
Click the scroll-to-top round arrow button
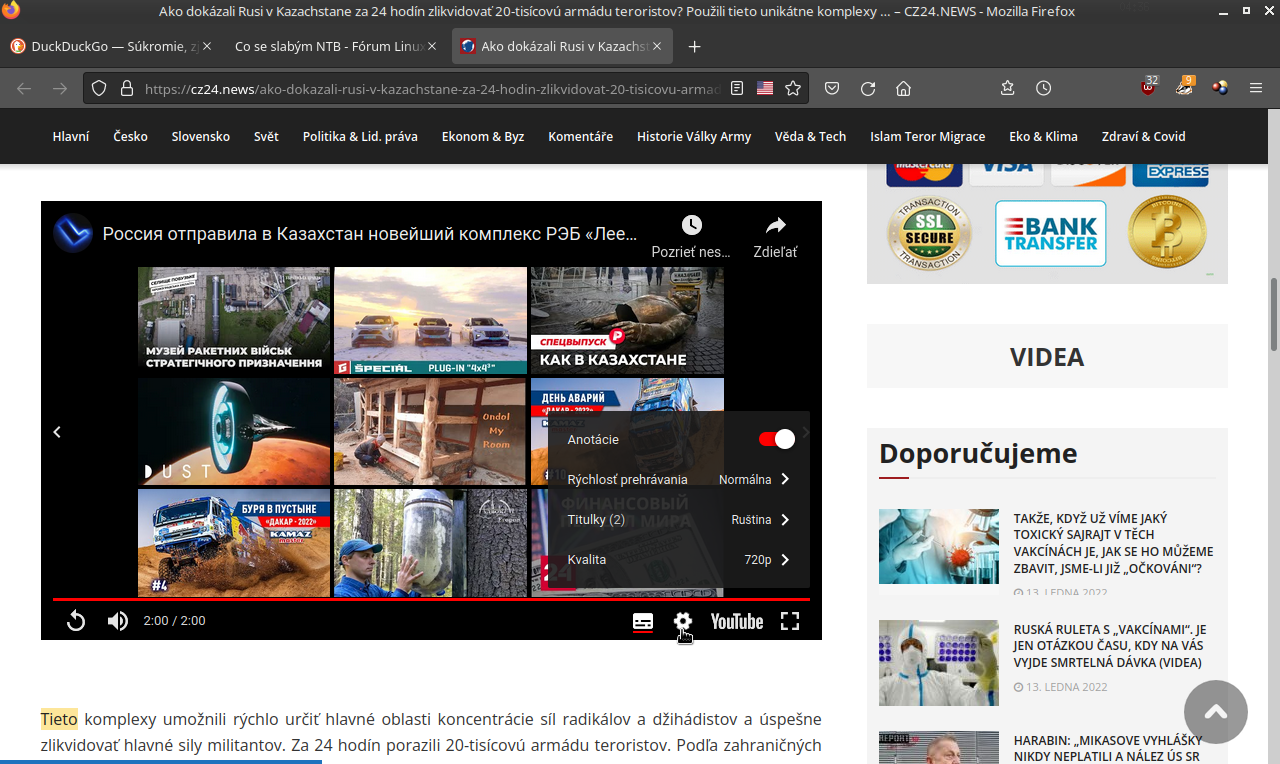click(x=1215, y=711)
